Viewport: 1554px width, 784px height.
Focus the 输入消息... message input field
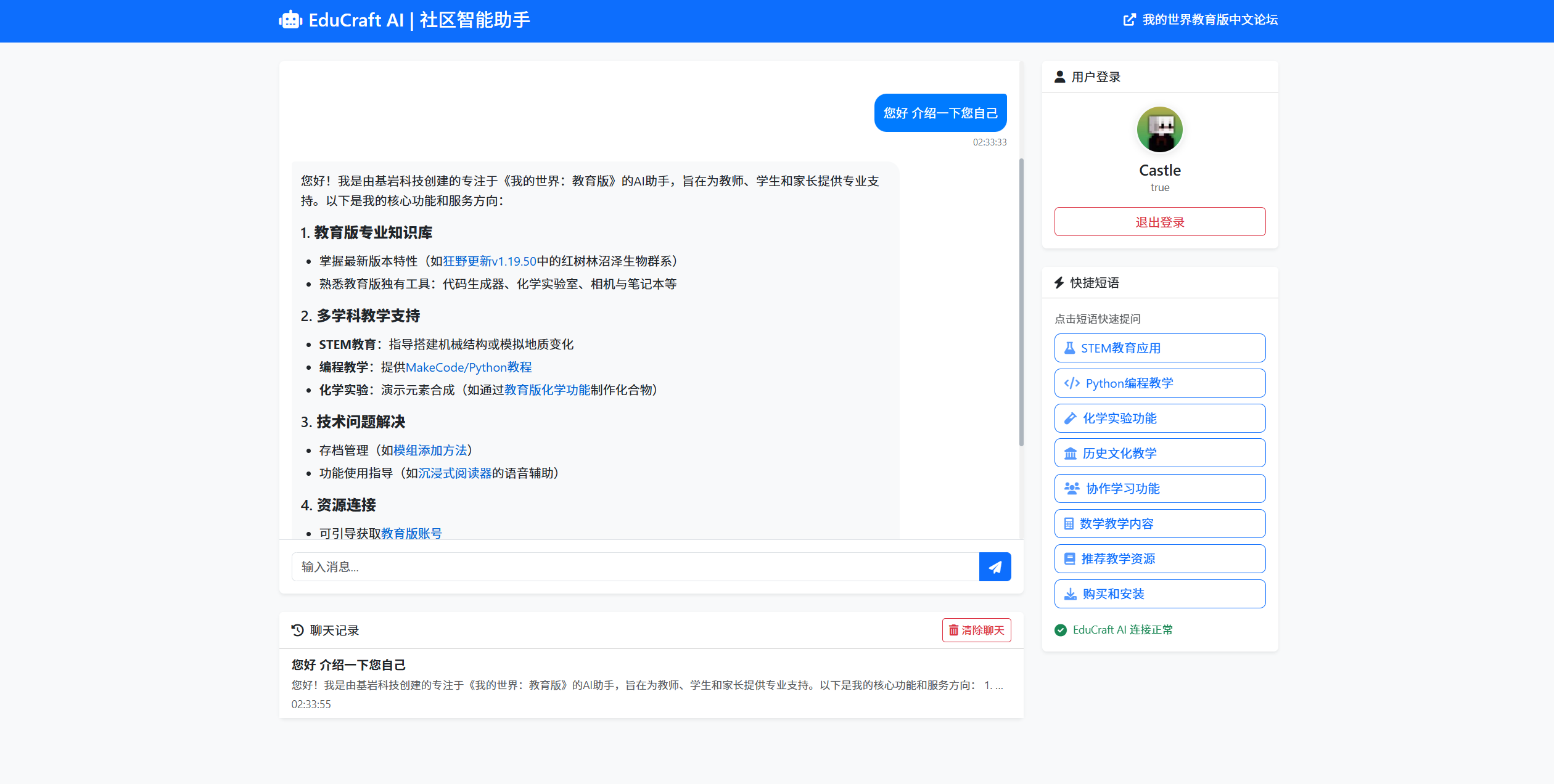click(x=635, y=567)
